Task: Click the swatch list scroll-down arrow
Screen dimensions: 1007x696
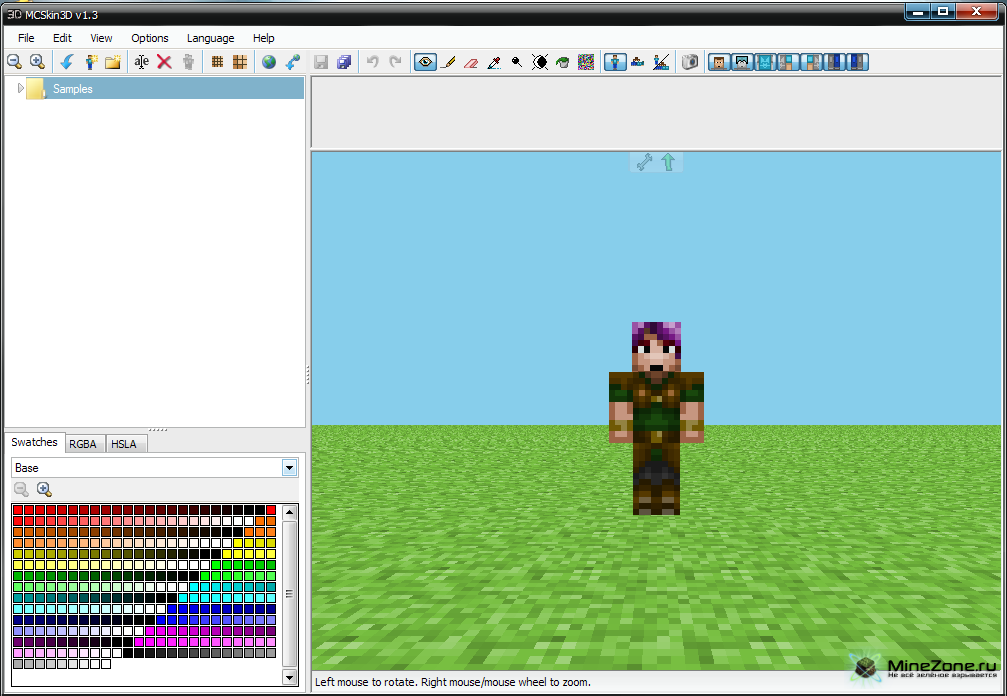Action: pos(290,677)
